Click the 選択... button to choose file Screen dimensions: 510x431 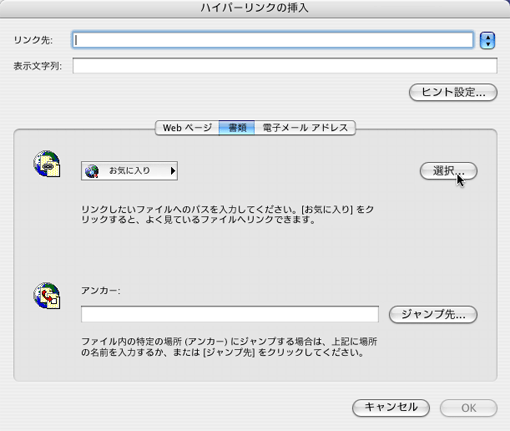[x=448, y=171]
